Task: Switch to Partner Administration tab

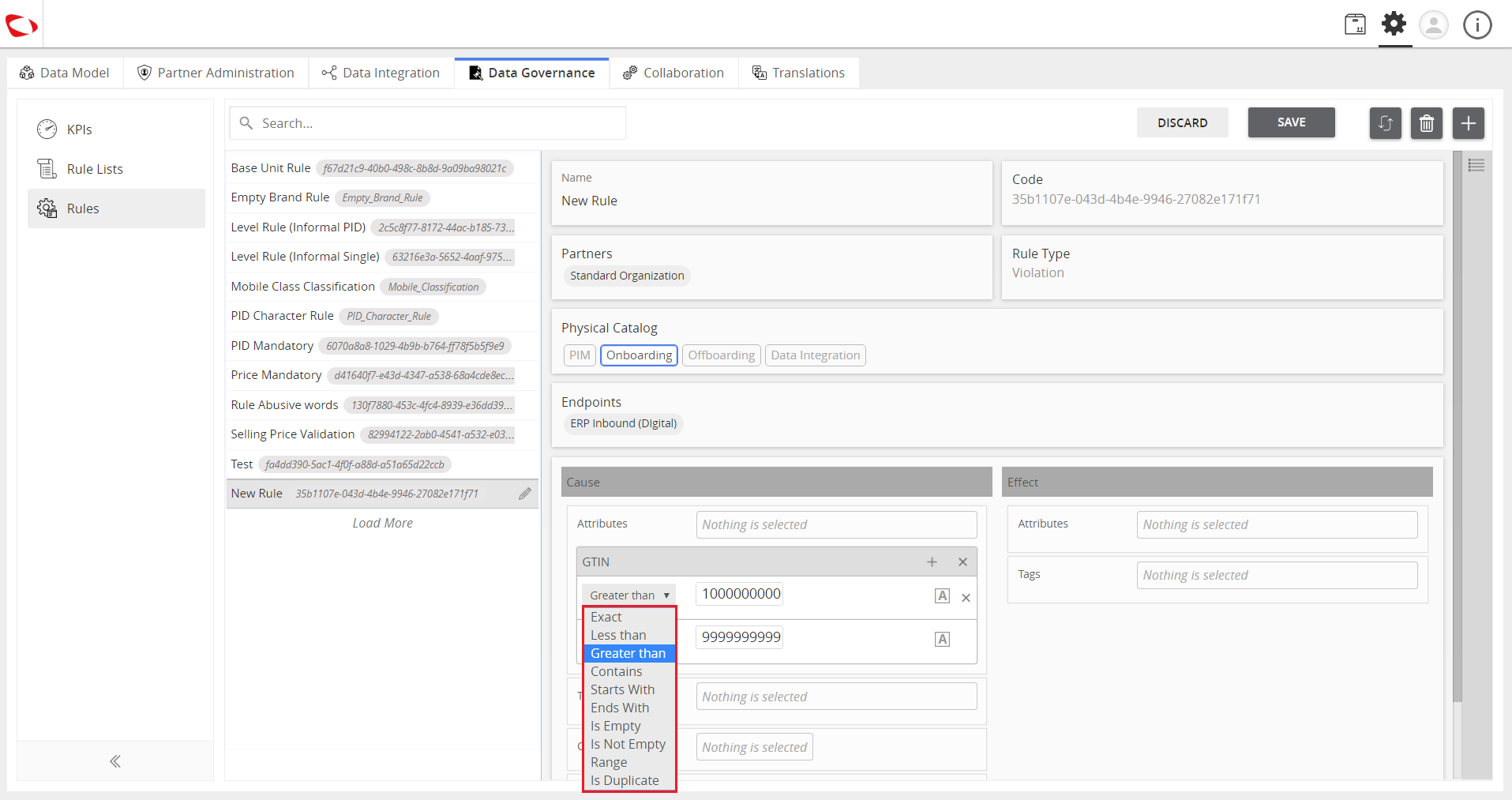Action: click(216, 73)
